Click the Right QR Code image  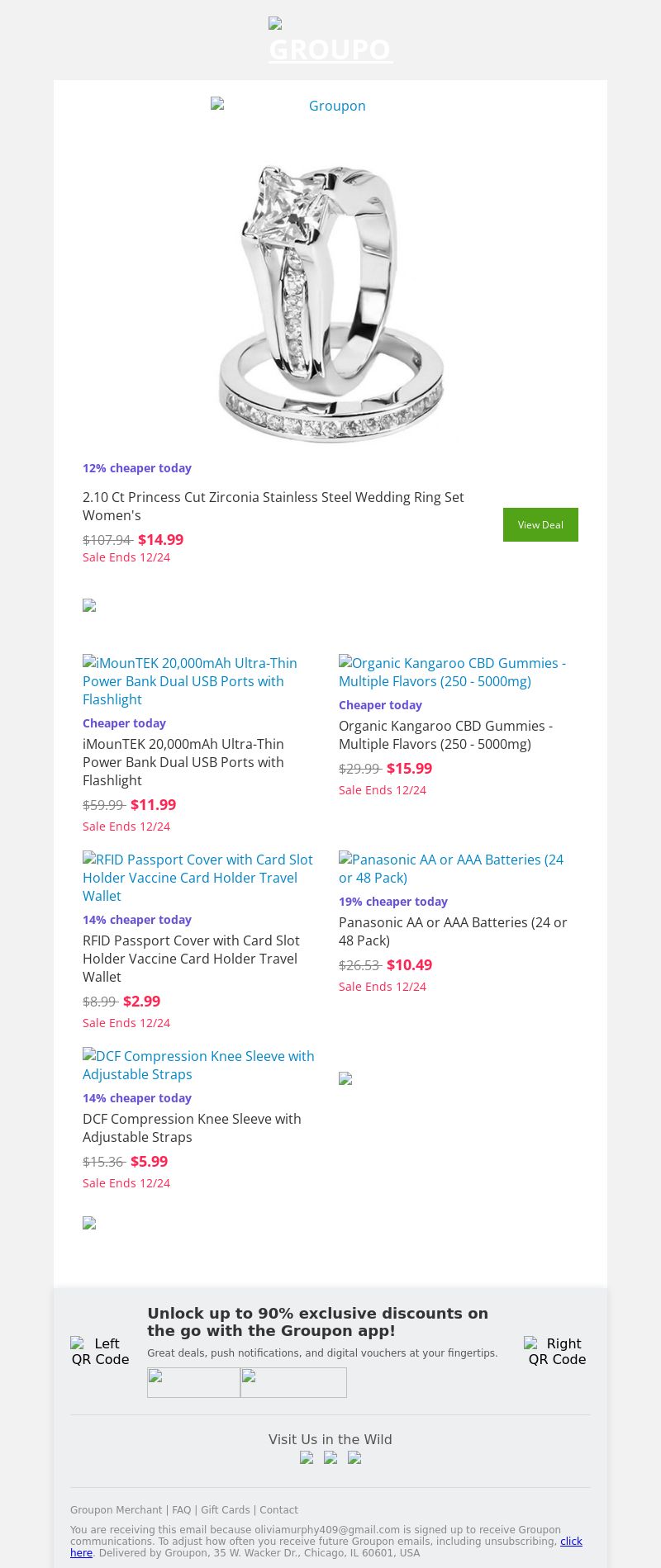[557, 1352]
